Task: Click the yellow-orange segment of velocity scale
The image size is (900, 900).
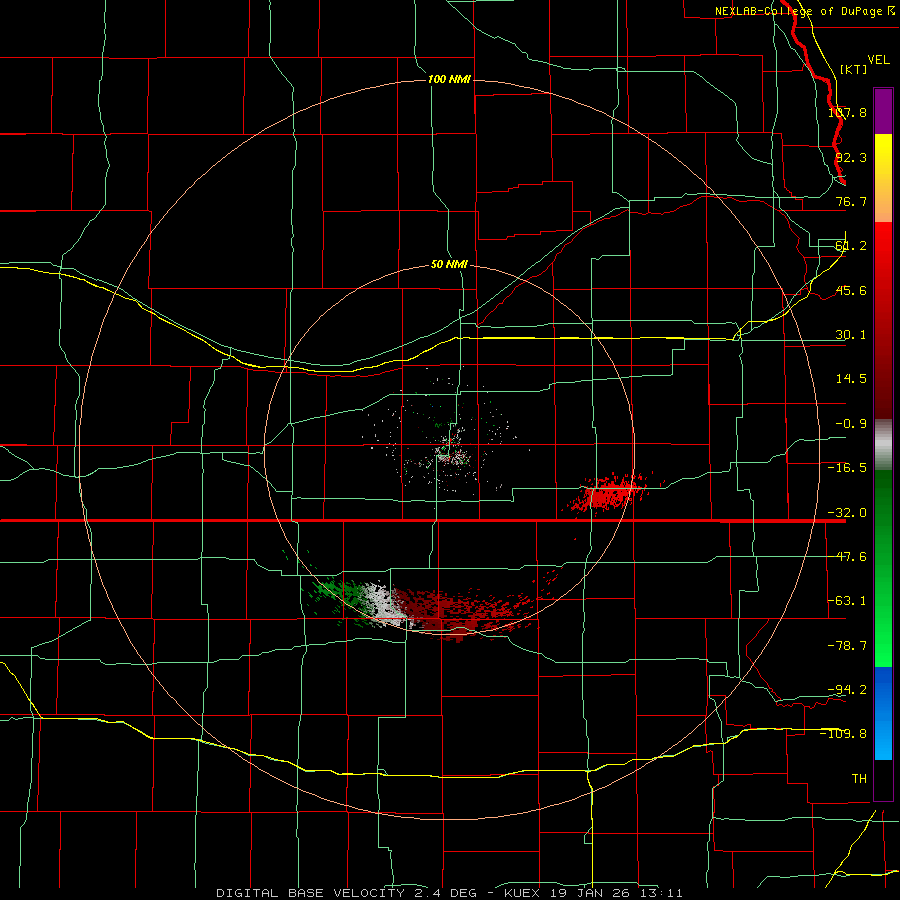Action: (883, 178)
